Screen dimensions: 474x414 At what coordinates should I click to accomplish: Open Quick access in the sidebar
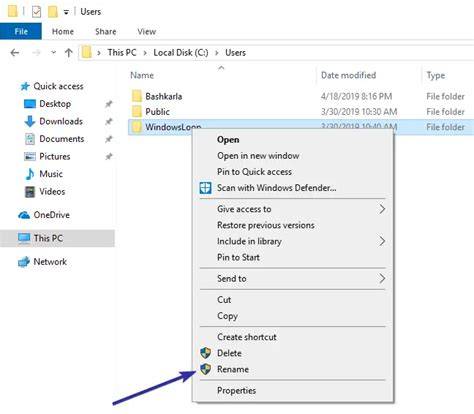pyautogui.click(x=58, y=86)
